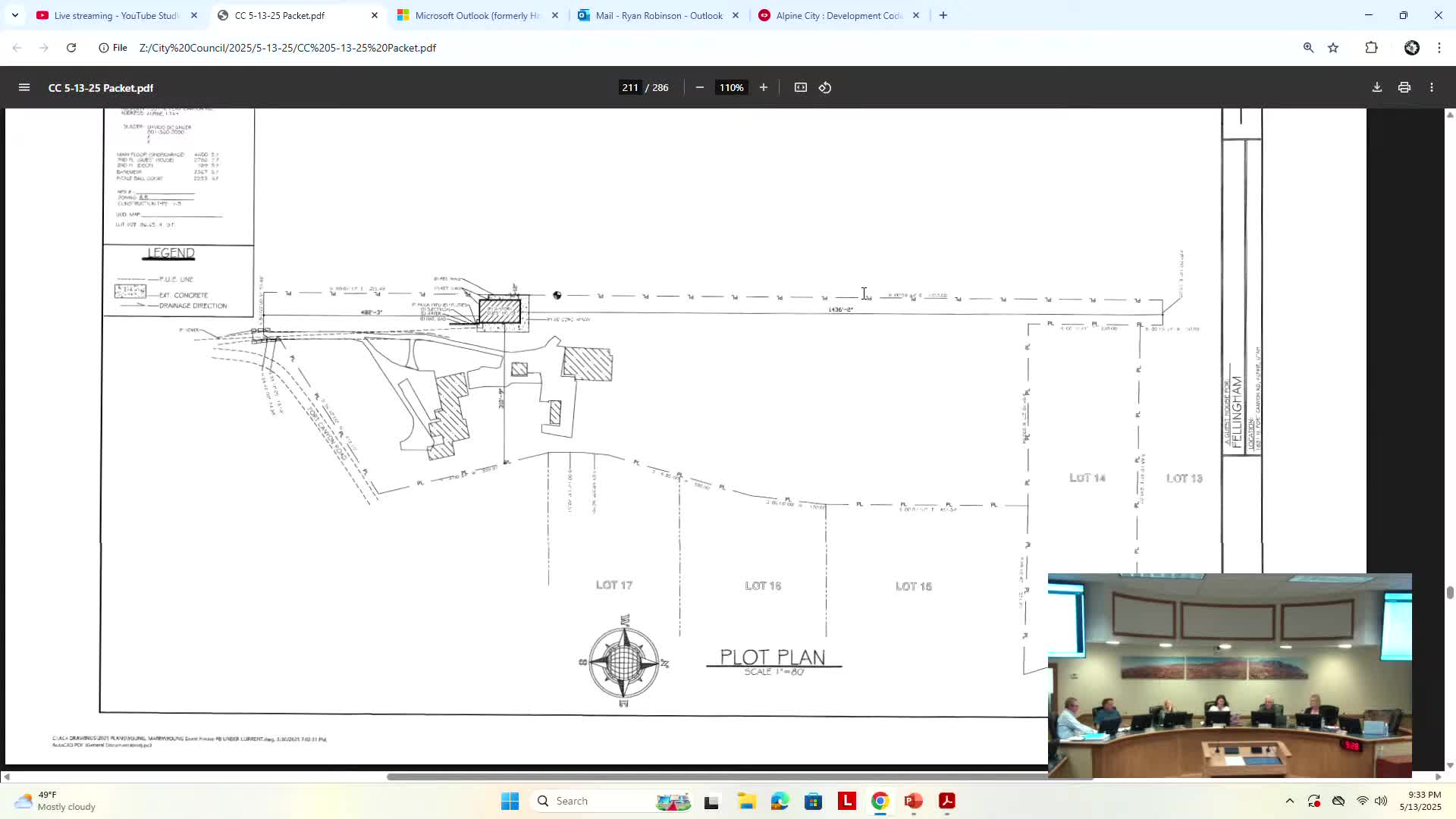The width and height of the screenshot is (1456, 819).
Task: Open Adobe Acrobat from the taskbar
Action: pos(946,801)
